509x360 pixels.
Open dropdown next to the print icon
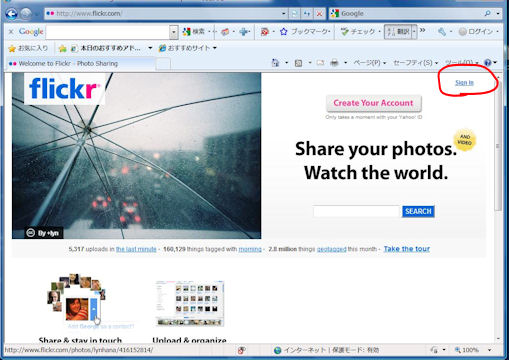[x=345, y=63]
